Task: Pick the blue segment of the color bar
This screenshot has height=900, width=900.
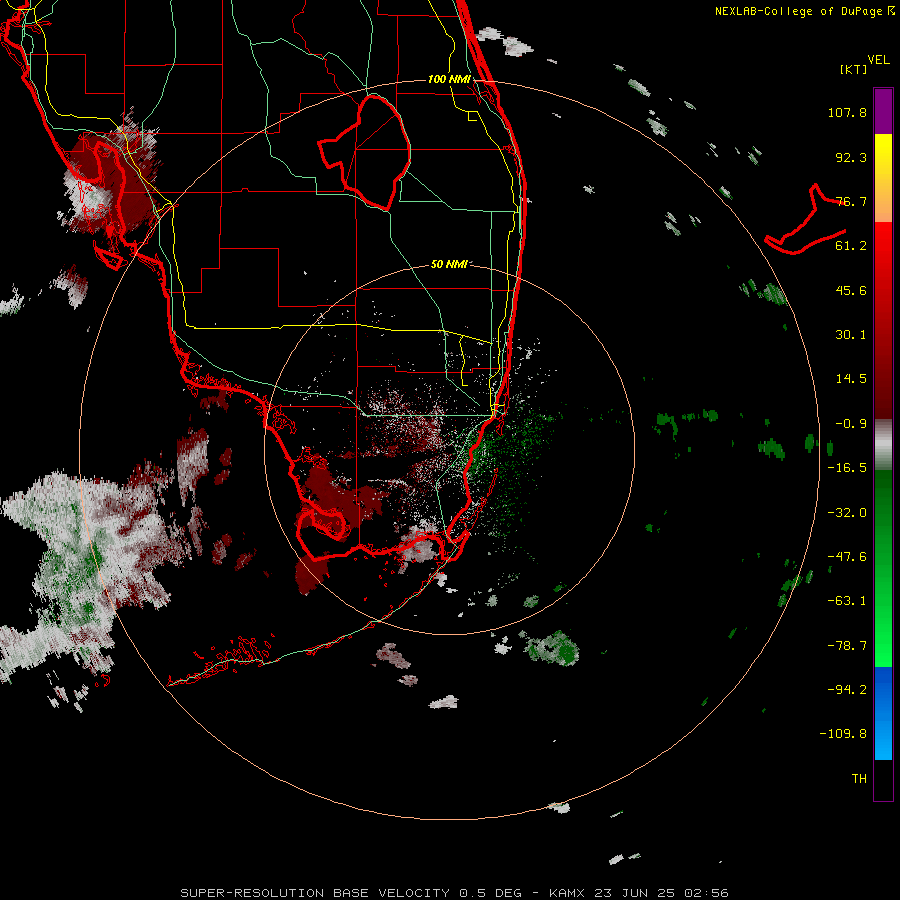Action: pos(883,713)
